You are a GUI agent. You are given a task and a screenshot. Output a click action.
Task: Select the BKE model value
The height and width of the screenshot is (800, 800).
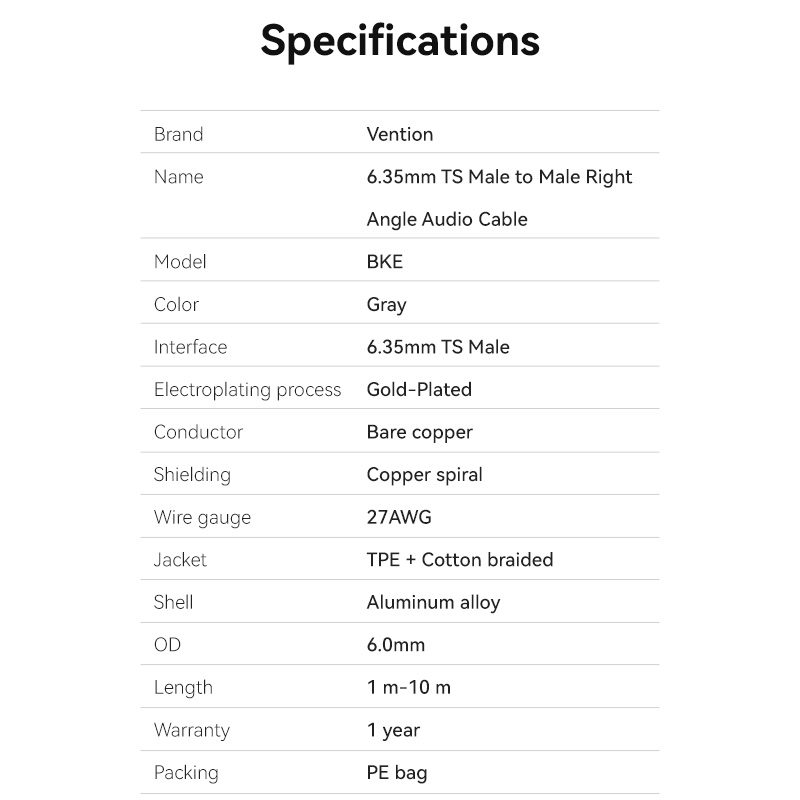pos(385,262)
